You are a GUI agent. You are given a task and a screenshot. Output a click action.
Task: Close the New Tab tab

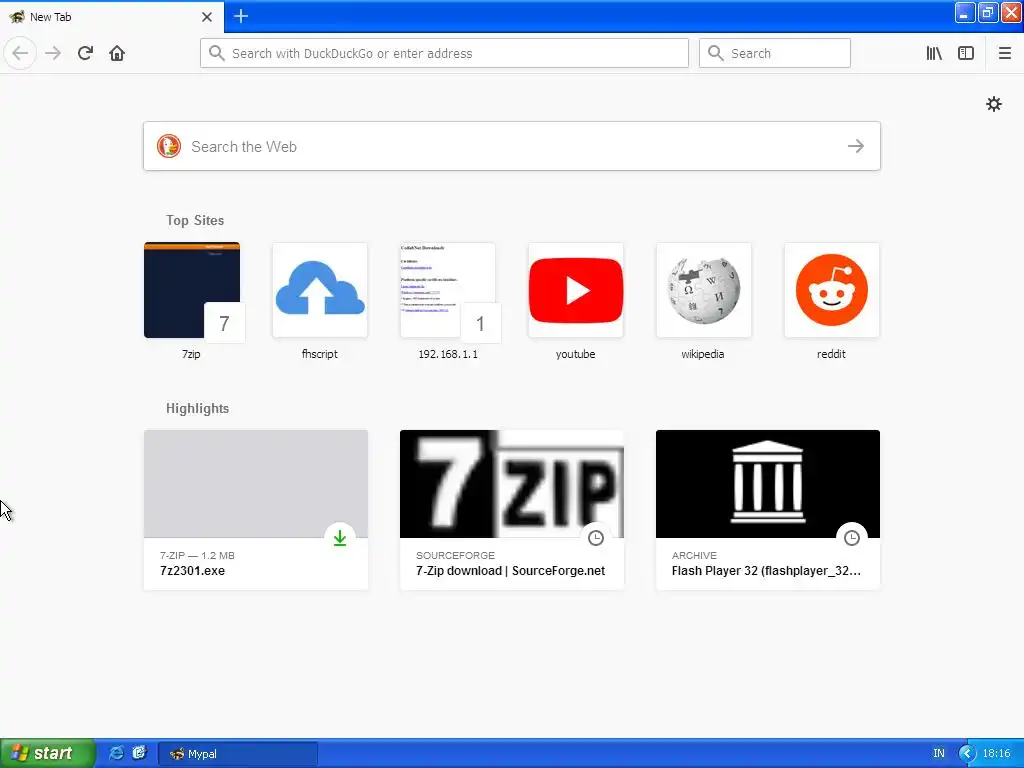[207, 17]
